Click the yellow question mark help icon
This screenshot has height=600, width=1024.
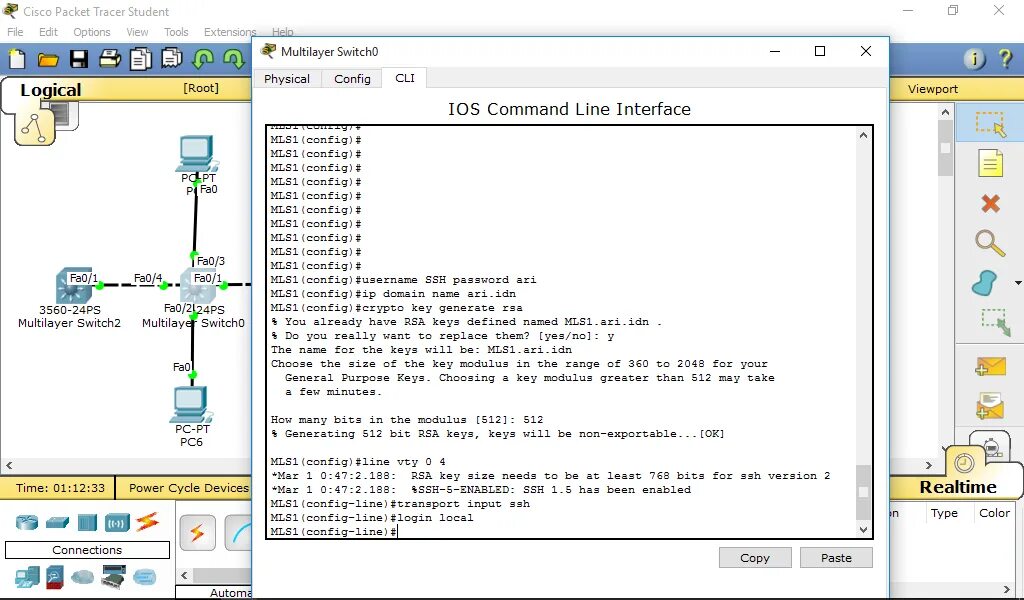[x=1005, y=59]
